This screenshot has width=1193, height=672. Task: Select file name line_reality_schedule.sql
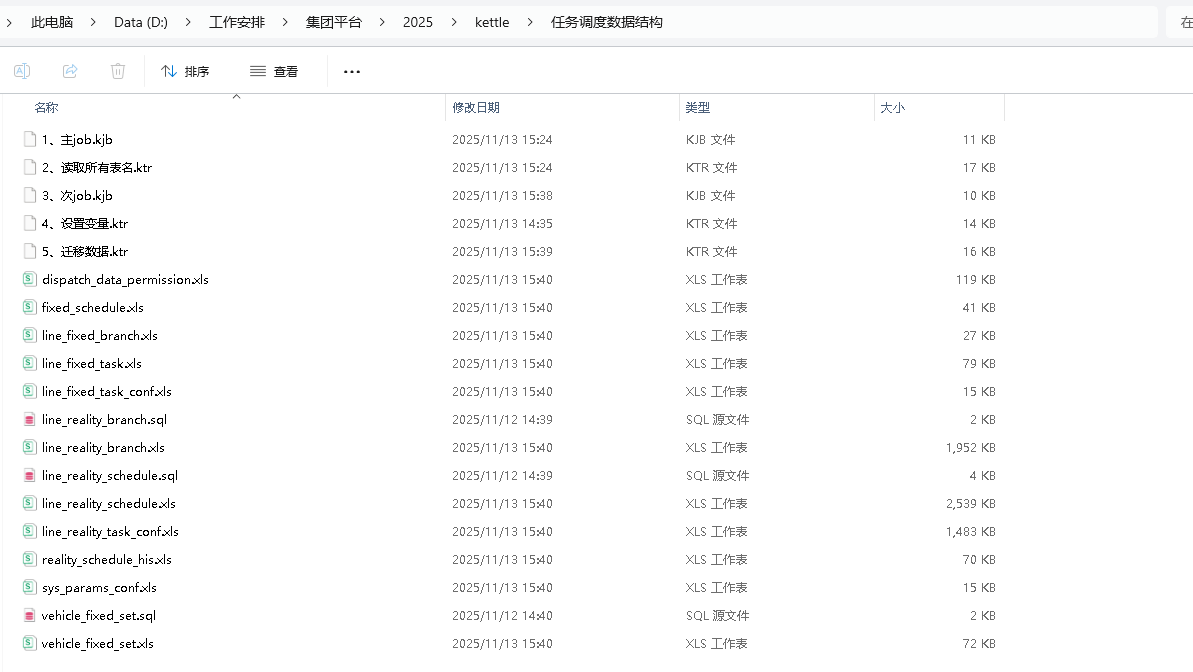click(x=110, y=476)
